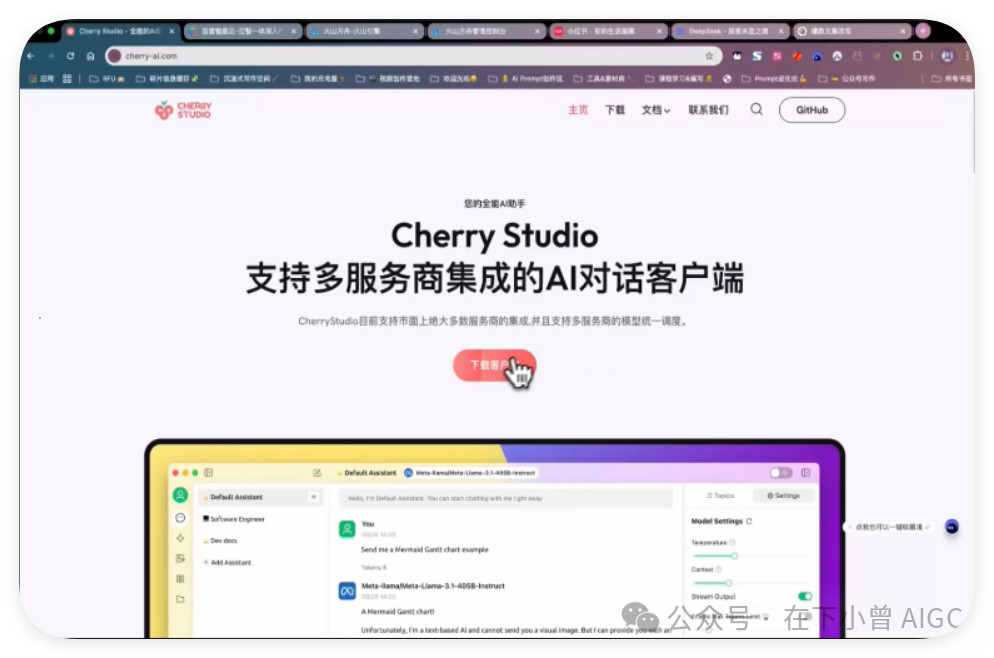Click the address bar showing cherry-ai.com
The width and height of the screenshot is (994, 658).
(x=413, y=56)
